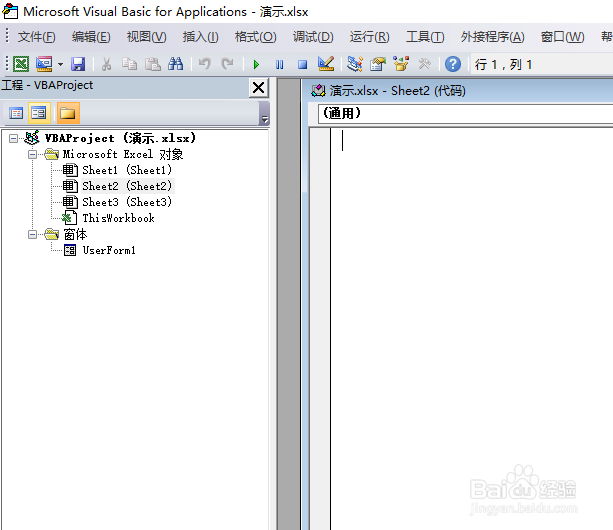Collapse the 窗体 folder node
The height and width of the screenshot is (530, 613).
click(33, 235)
